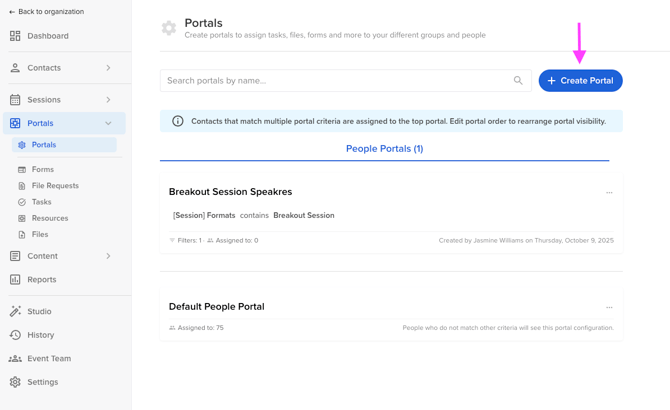Viewport: 670px width, 410px height.
Task: Open the Forms submenu item
Action: click(x=42, y=170)
